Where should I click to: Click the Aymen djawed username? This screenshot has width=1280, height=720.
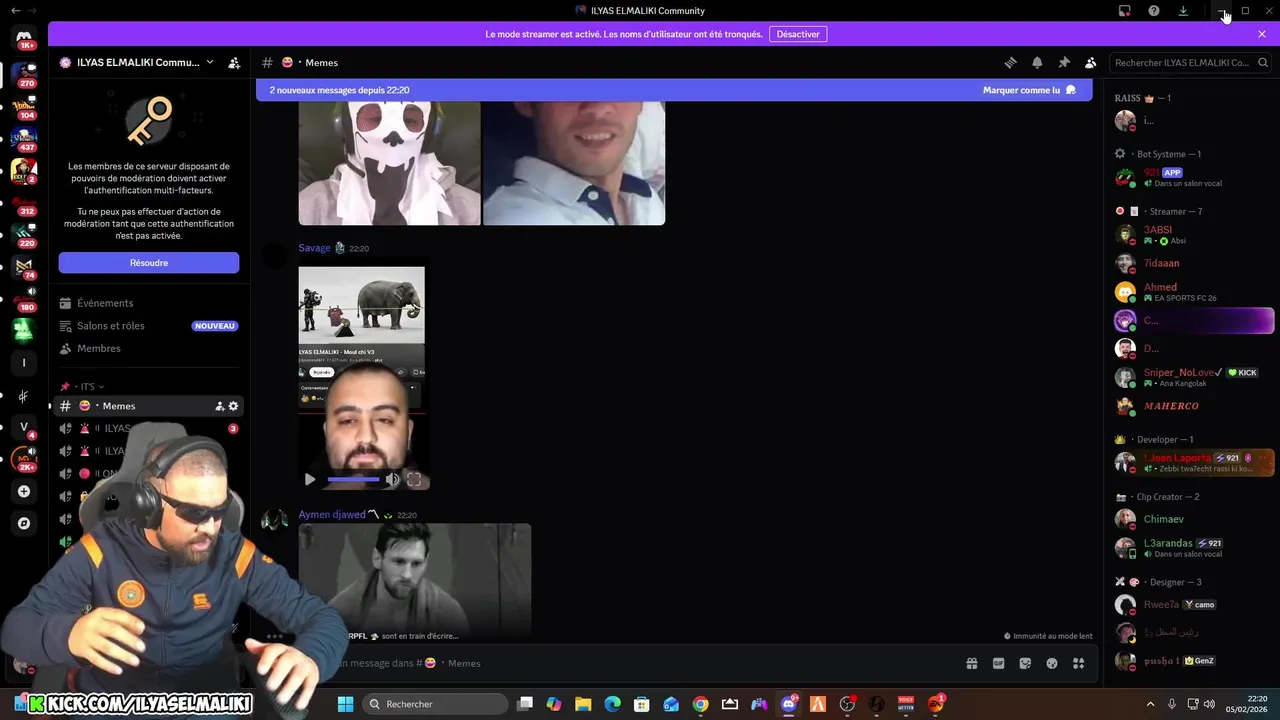tap(332, 515)
